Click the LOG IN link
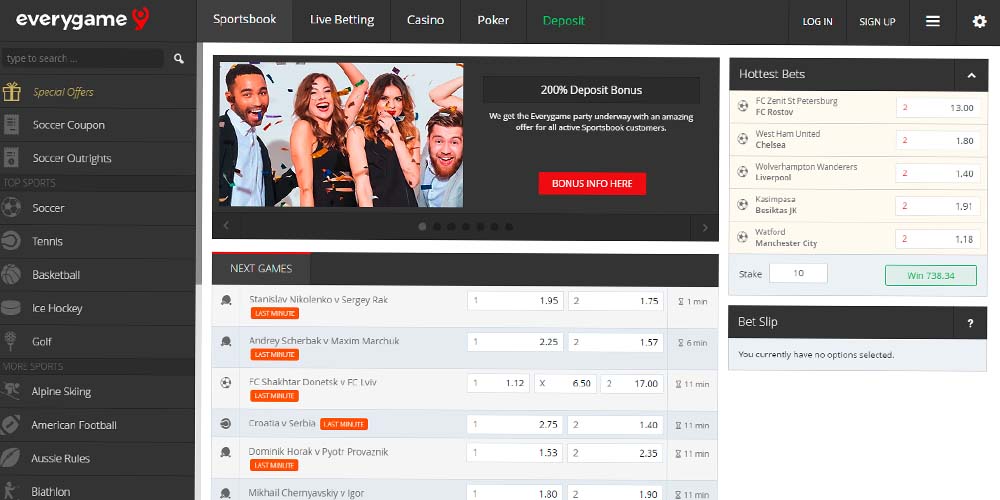Image resolution: width=1000 pixels, height=500 pixels. pos(817,21)
